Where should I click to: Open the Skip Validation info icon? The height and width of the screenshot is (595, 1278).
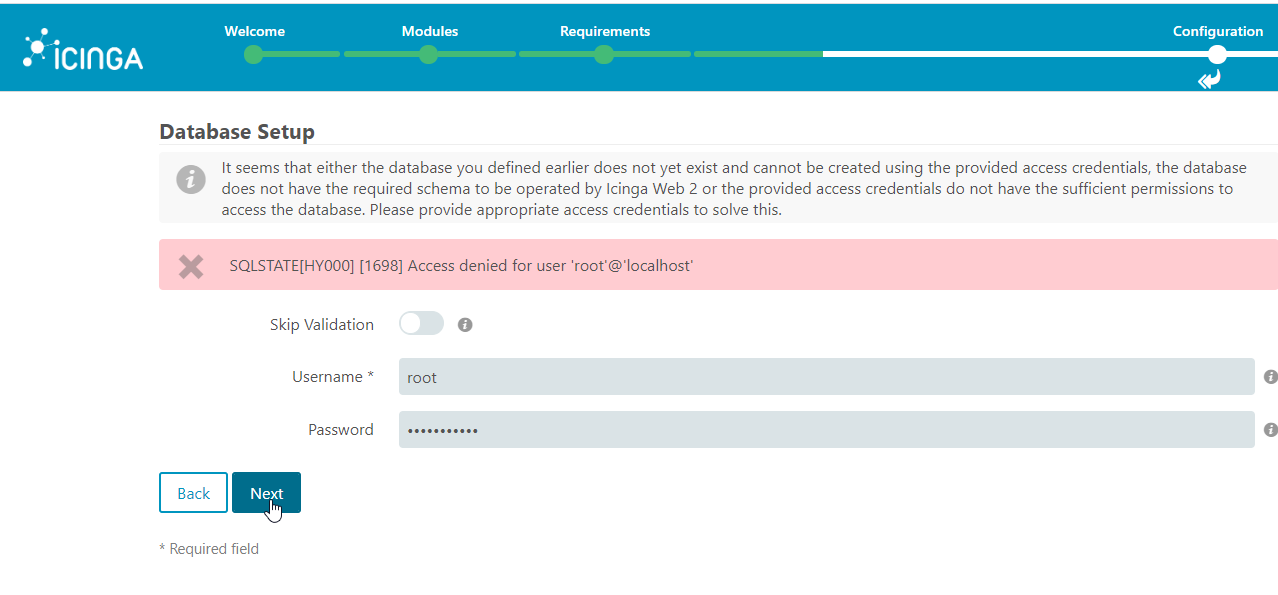point(465,325)
